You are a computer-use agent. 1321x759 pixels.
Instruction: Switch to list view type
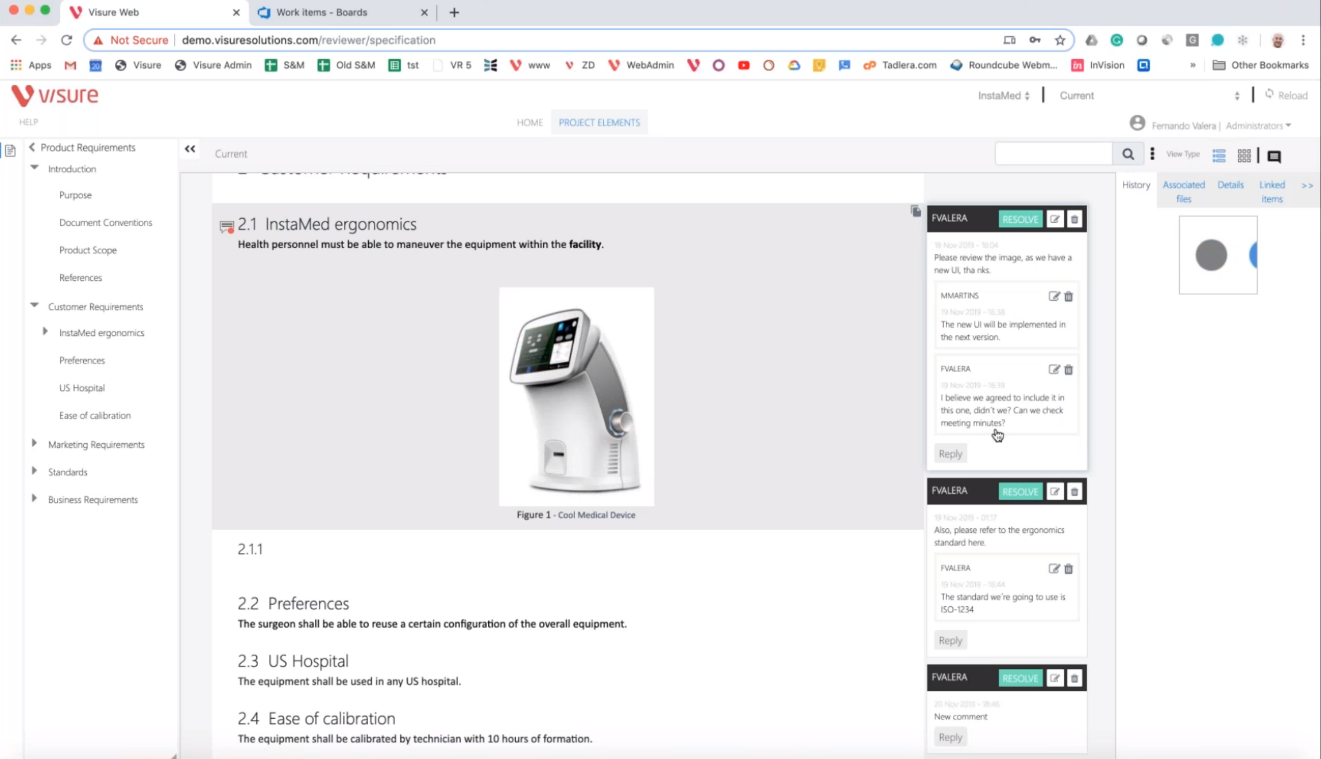click(1218, 155)
